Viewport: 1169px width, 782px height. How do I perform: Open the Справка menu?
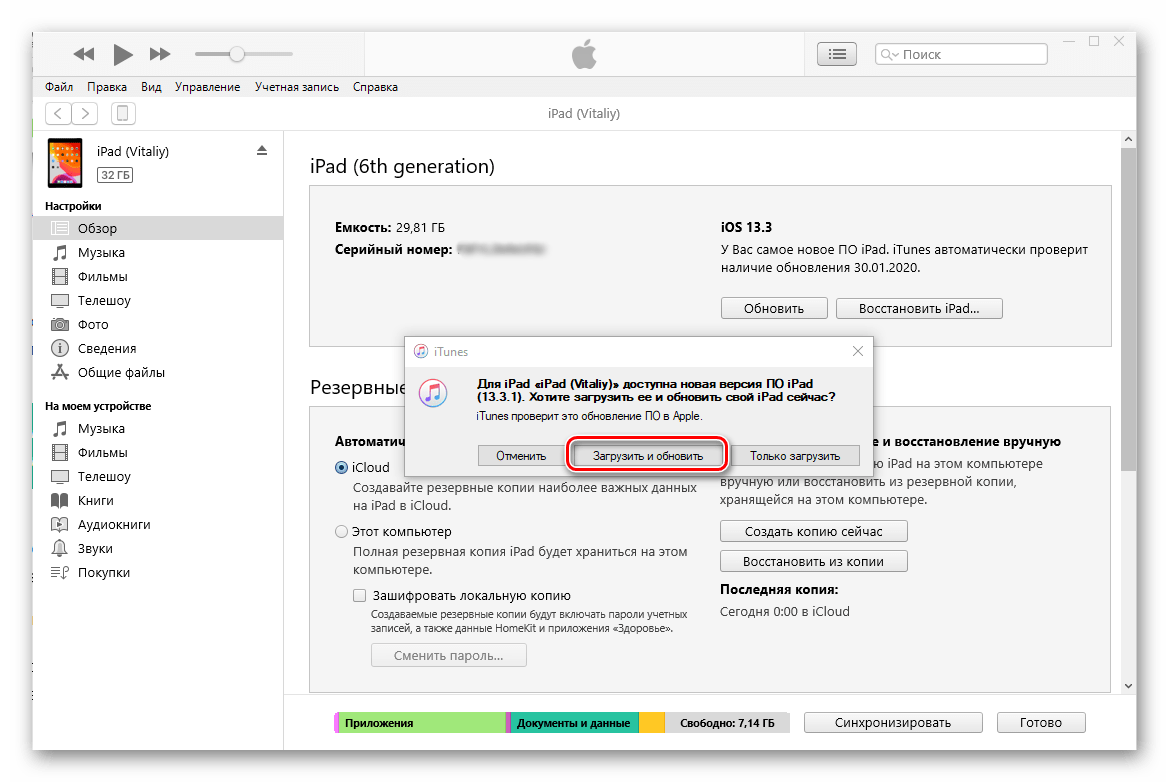[x=375, y=87]
